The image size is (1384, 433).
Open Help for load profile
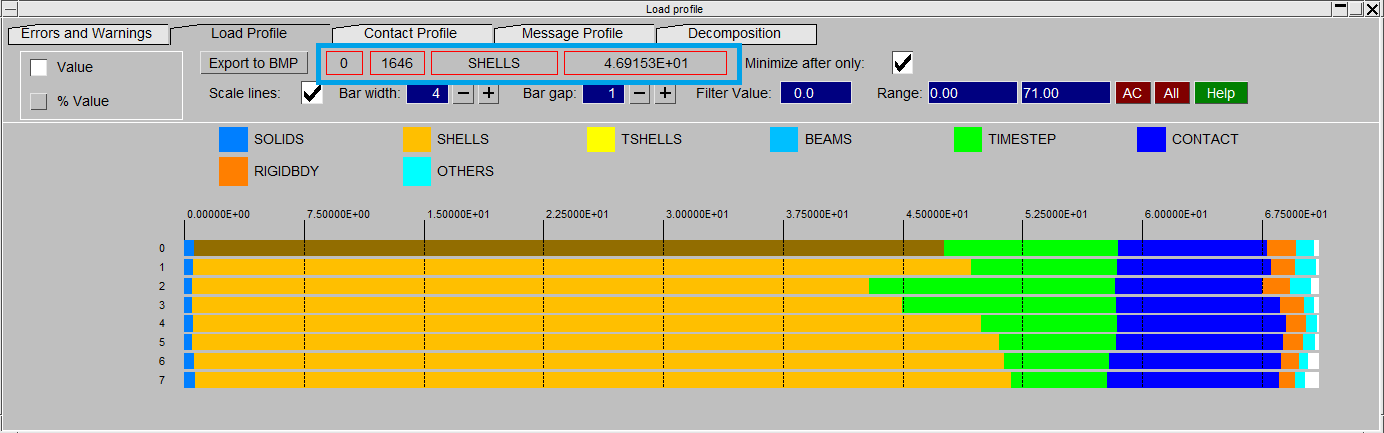point(1221,93)
